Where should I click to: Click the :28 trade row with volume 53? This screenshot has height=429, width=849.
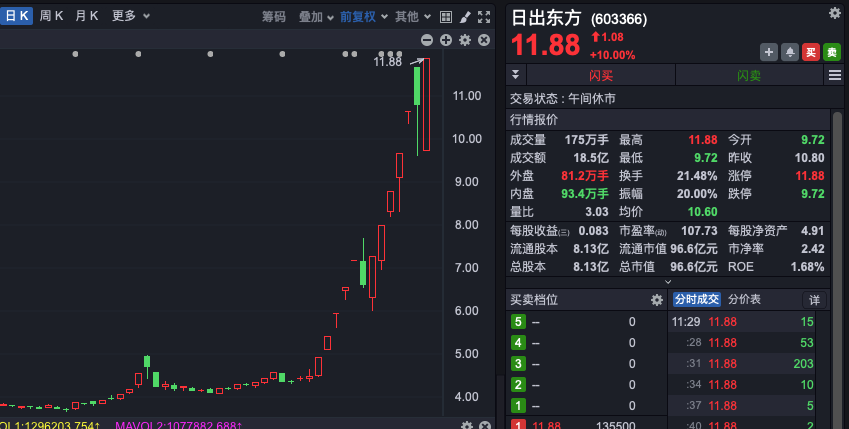tap(742, 343)
